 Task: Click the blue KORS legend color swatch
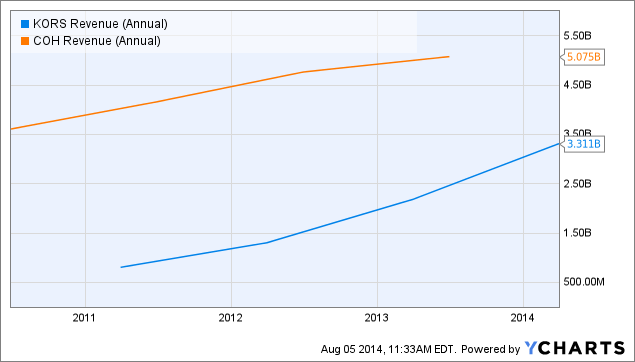coord(25,24)
